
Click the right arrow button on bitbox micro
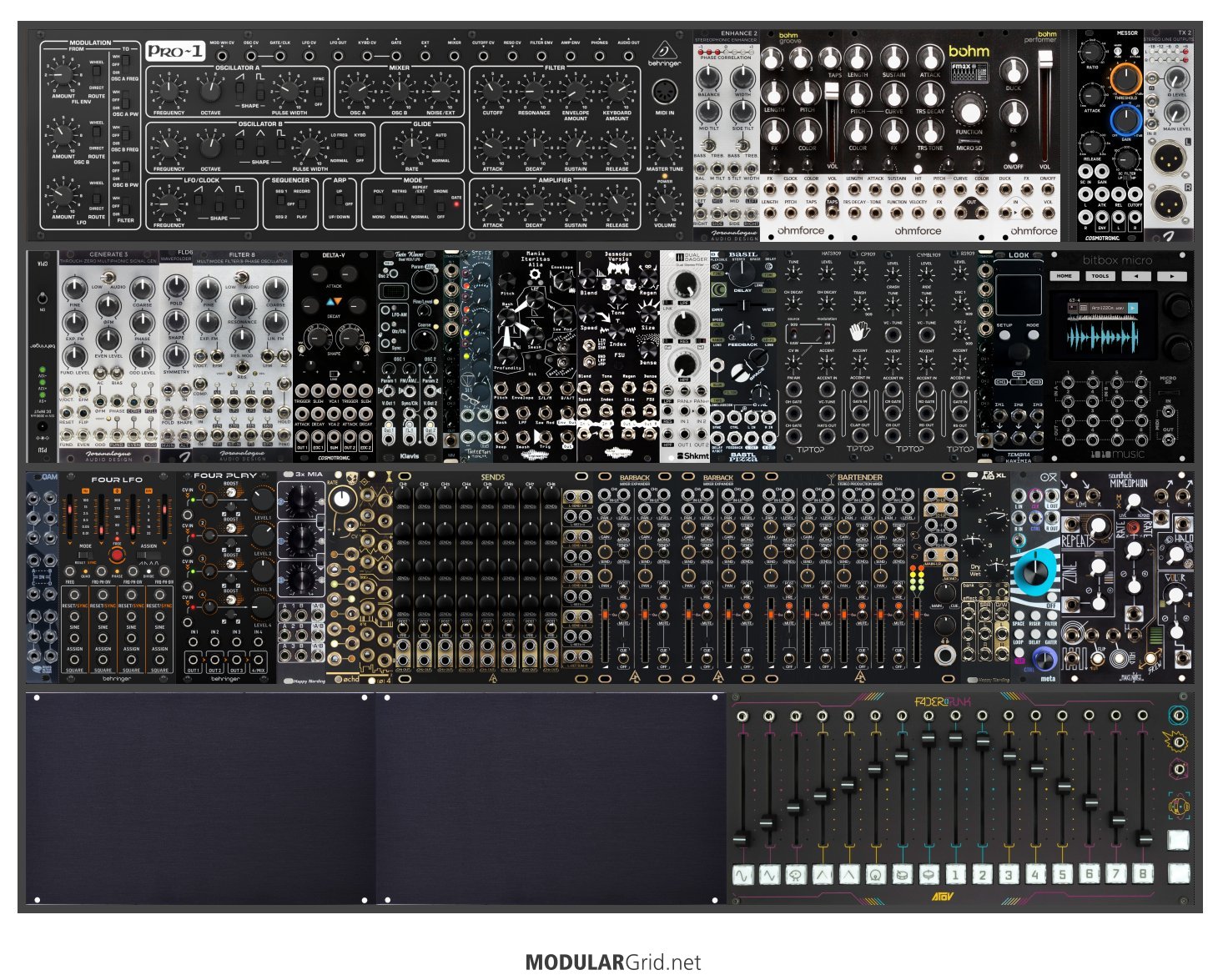tap(1170, 275)
